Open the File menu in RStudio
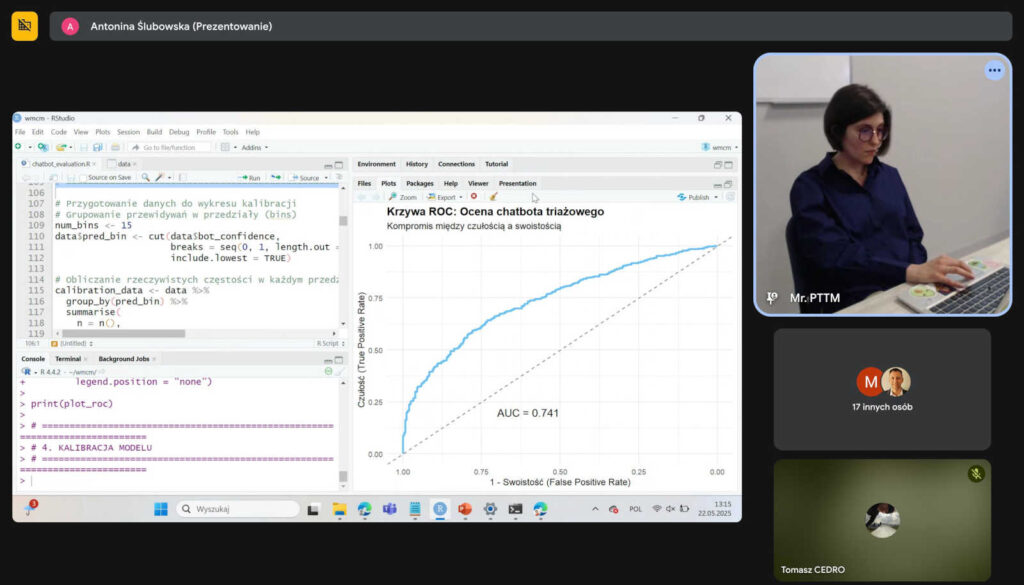The width and height of the screenshot is (1024, 585). (x=20, y=132)
